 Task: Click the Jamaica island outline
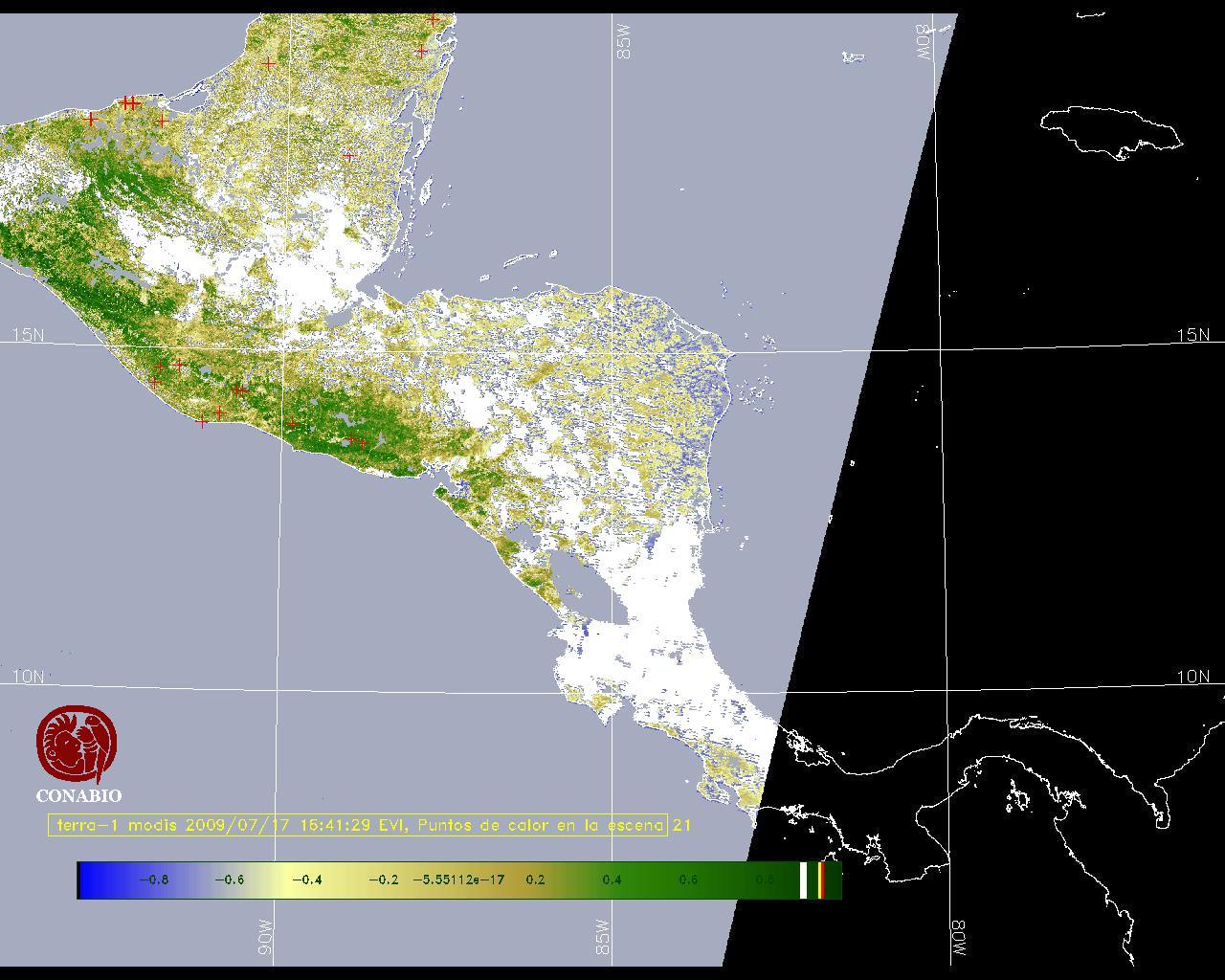1110,129
